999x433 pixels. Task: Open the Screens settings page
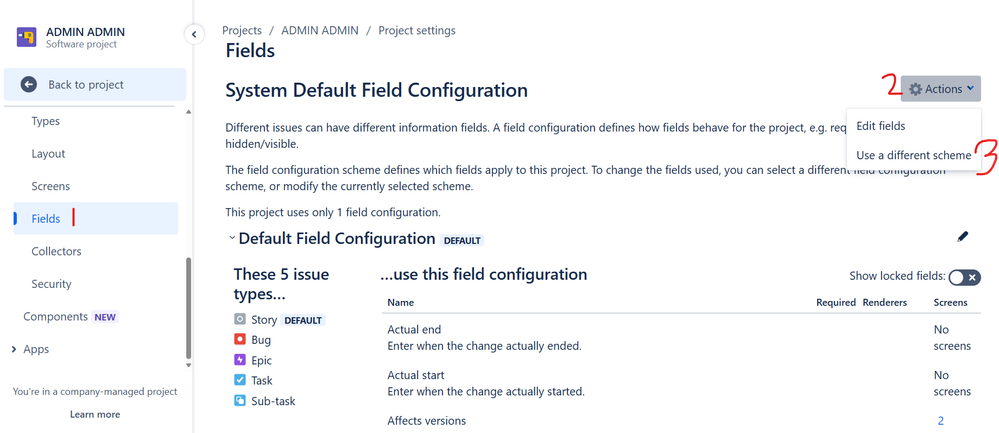pos(50,186)
